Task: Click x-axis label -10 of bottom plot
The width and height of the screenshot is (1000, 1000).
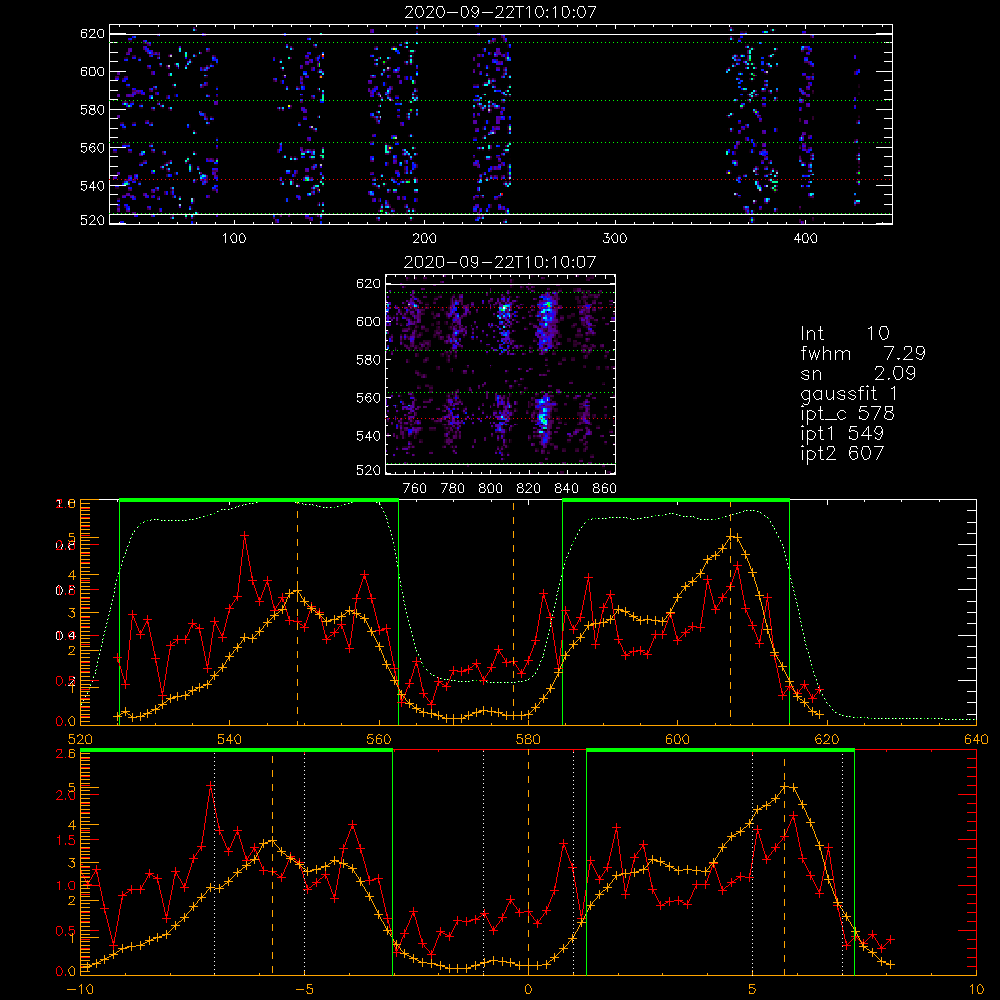Action: click(x=80, y=990)
